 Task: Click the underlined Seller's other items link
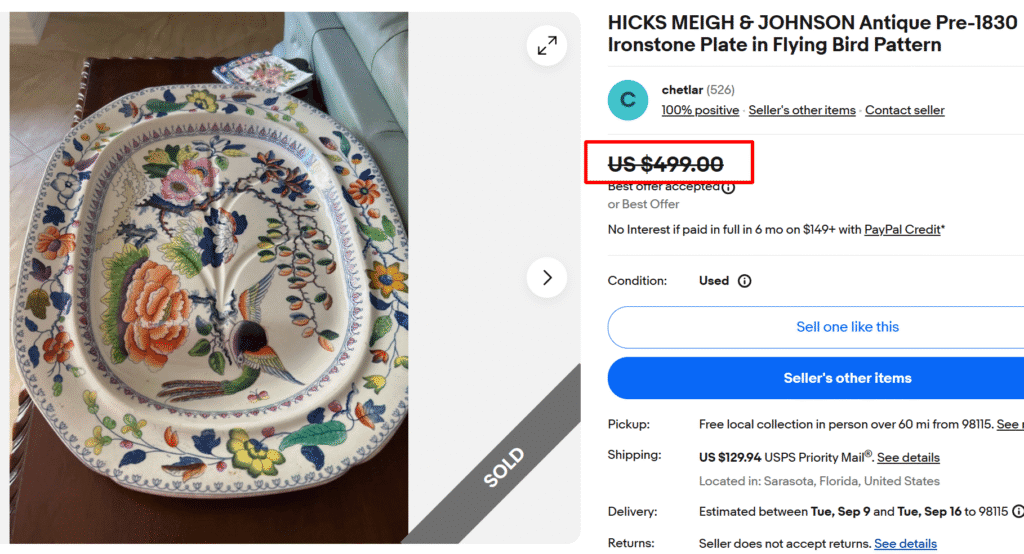pyautogui.click(x=802, y=110)
